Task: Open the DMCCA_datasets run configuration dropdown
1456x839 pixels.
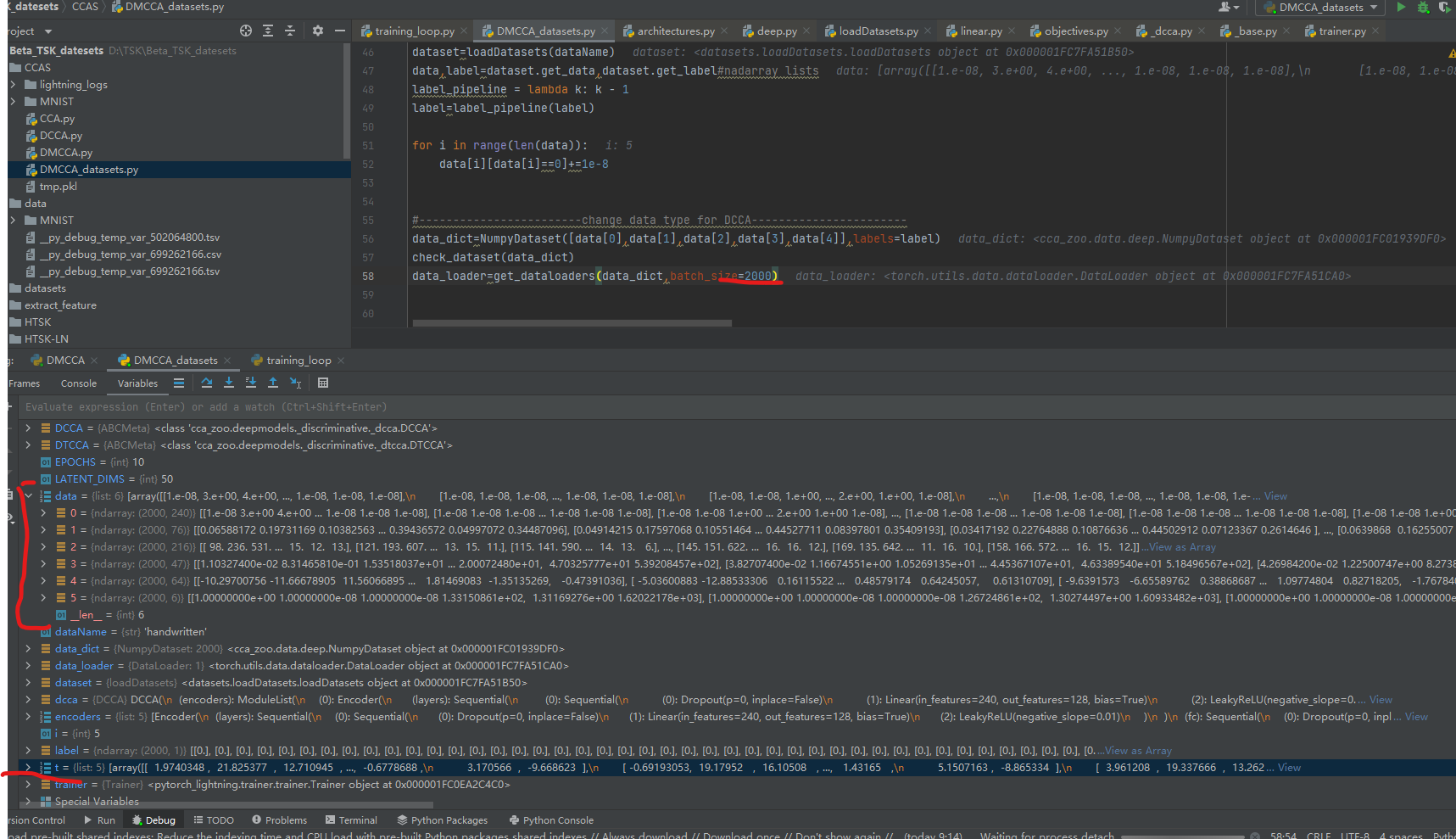Action: point(1319,8)
